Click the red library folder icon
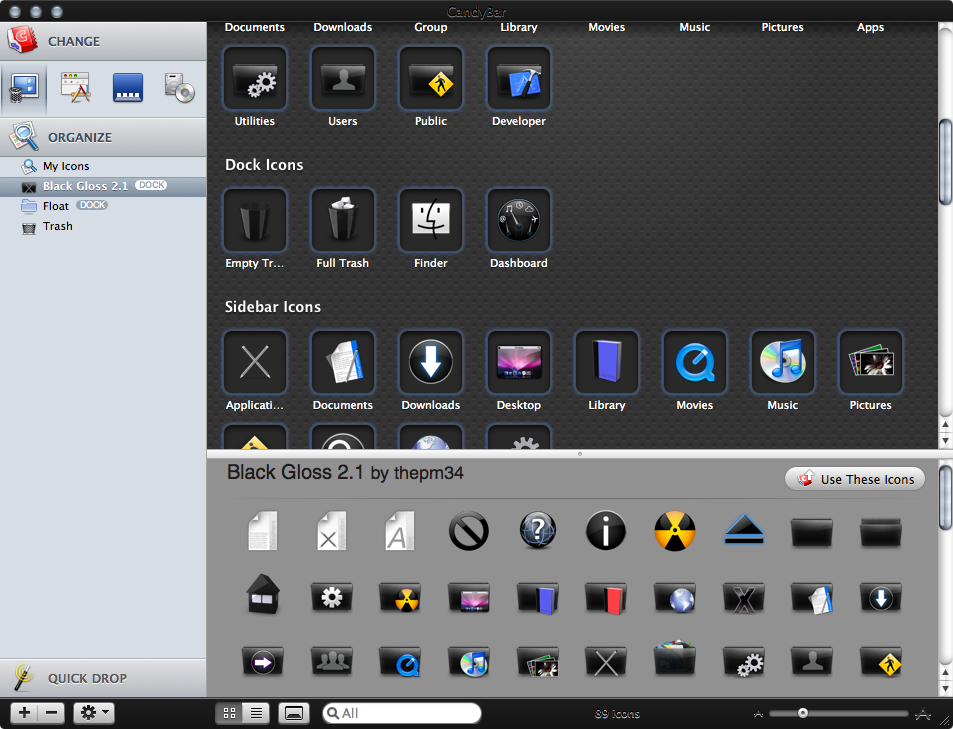Image resolution: width=953 pixels, height=729 pixels. point(606,598)
